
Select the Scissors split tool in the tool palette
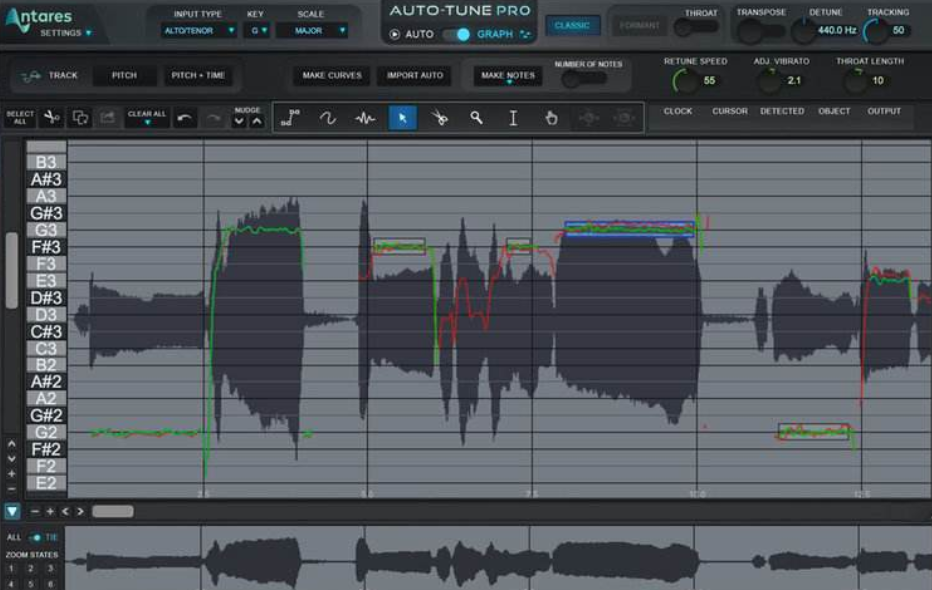point(439,118)
